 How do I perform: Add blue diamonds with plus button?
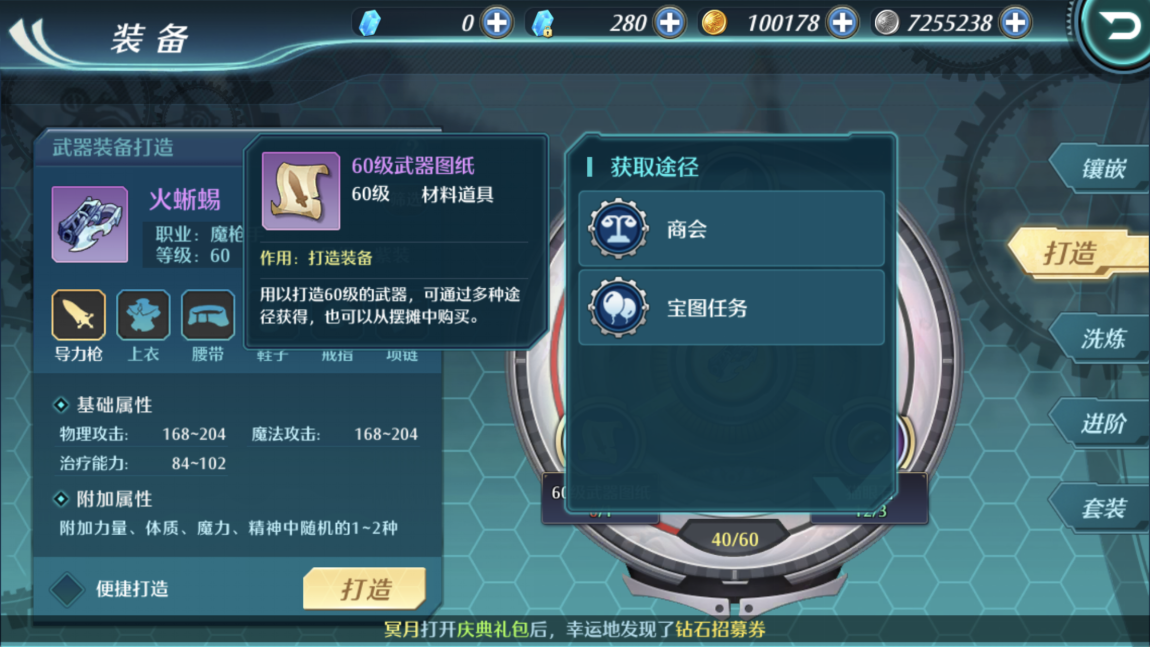497,23
